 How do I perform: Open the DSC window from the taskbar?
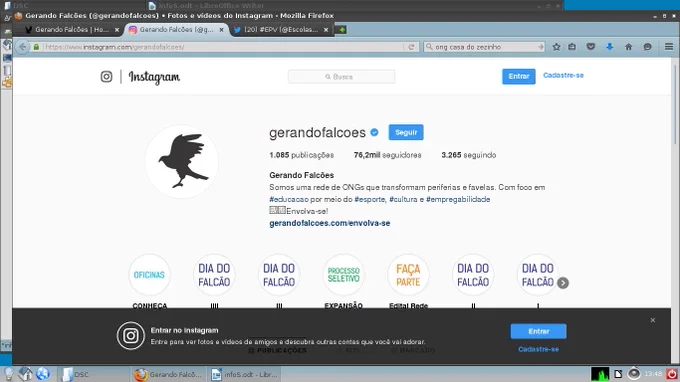[x=93, y=374]
